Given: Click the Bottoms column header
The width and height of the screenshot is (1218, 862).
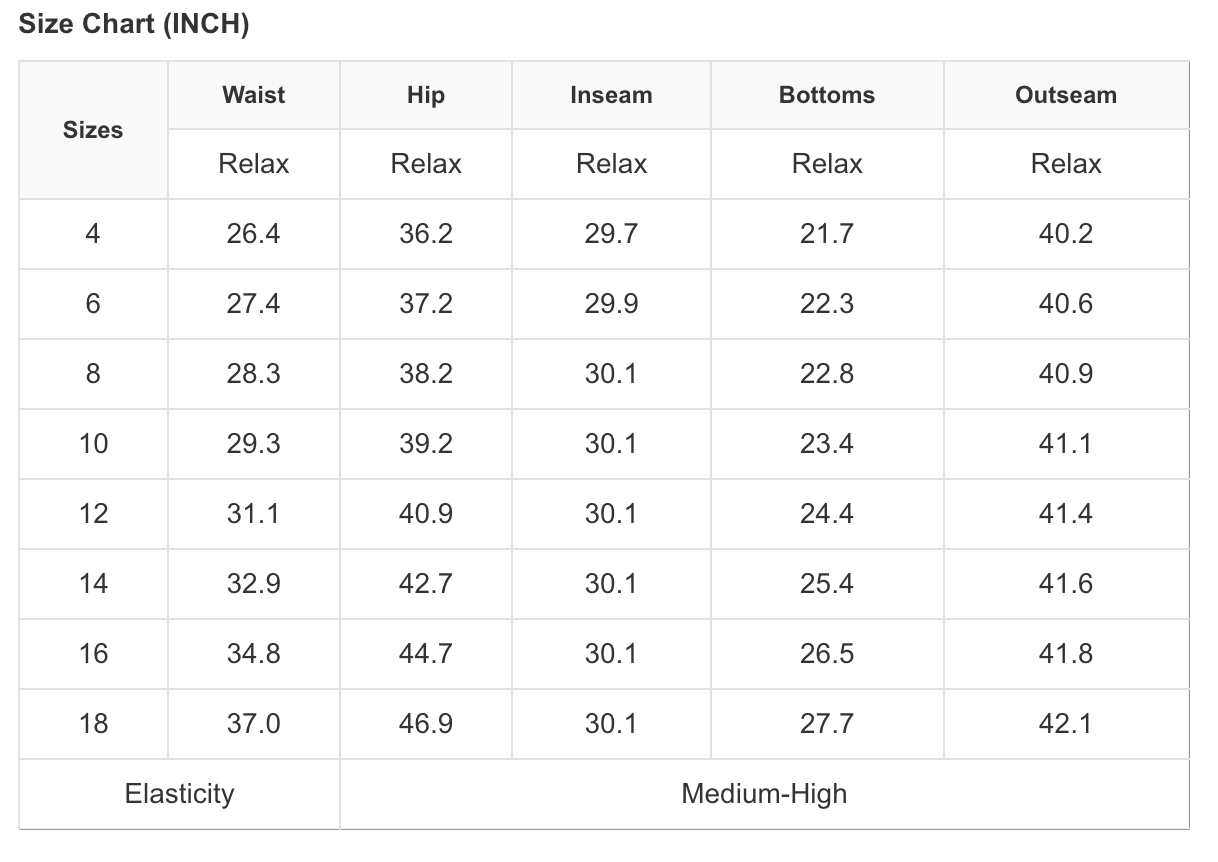Looking at the screenshot, I should point(827,95).
